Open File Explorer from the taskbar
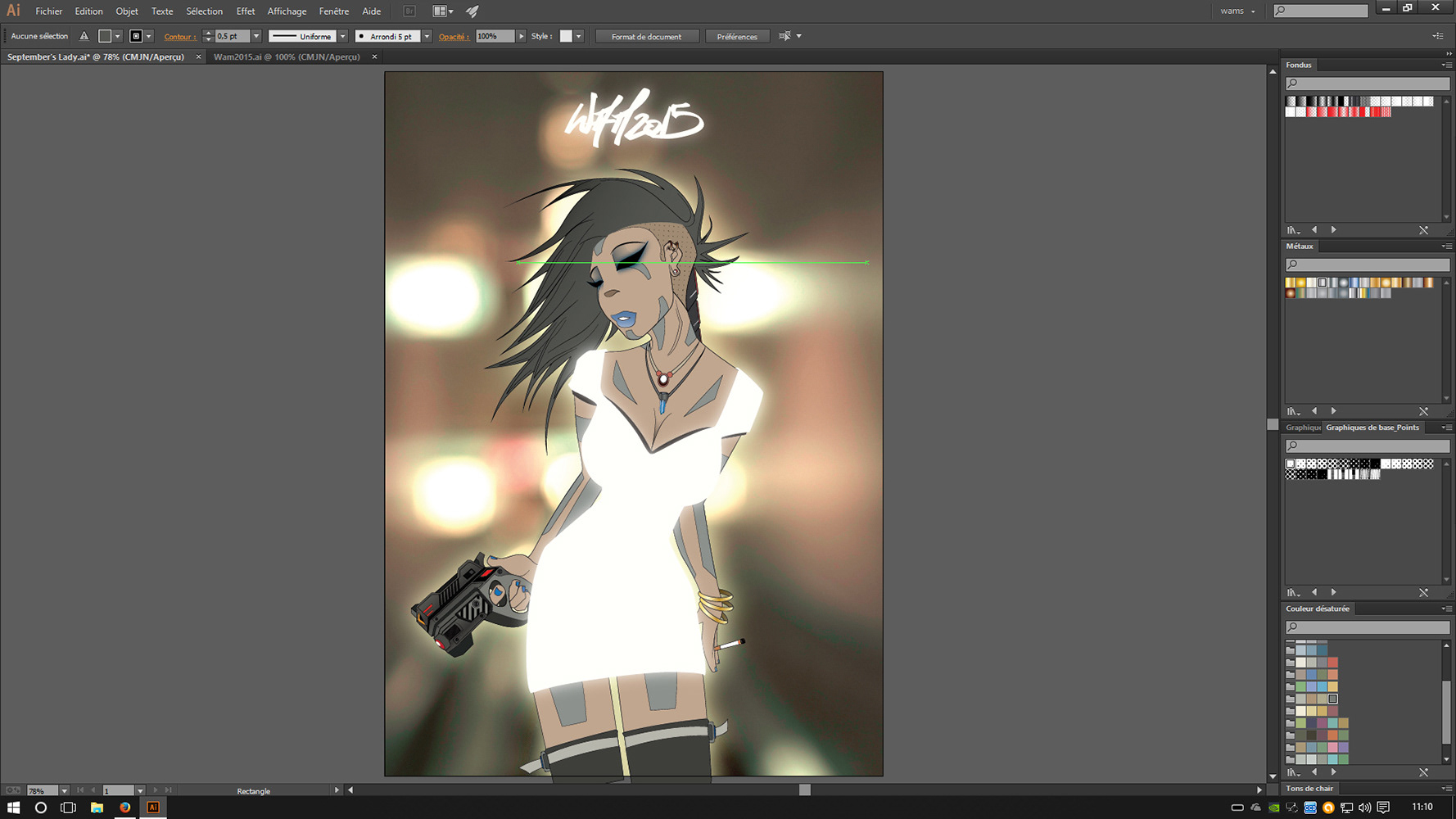The height and width of the screenshot is (819, 1456). pyautogui.click(x=97, y=807)
